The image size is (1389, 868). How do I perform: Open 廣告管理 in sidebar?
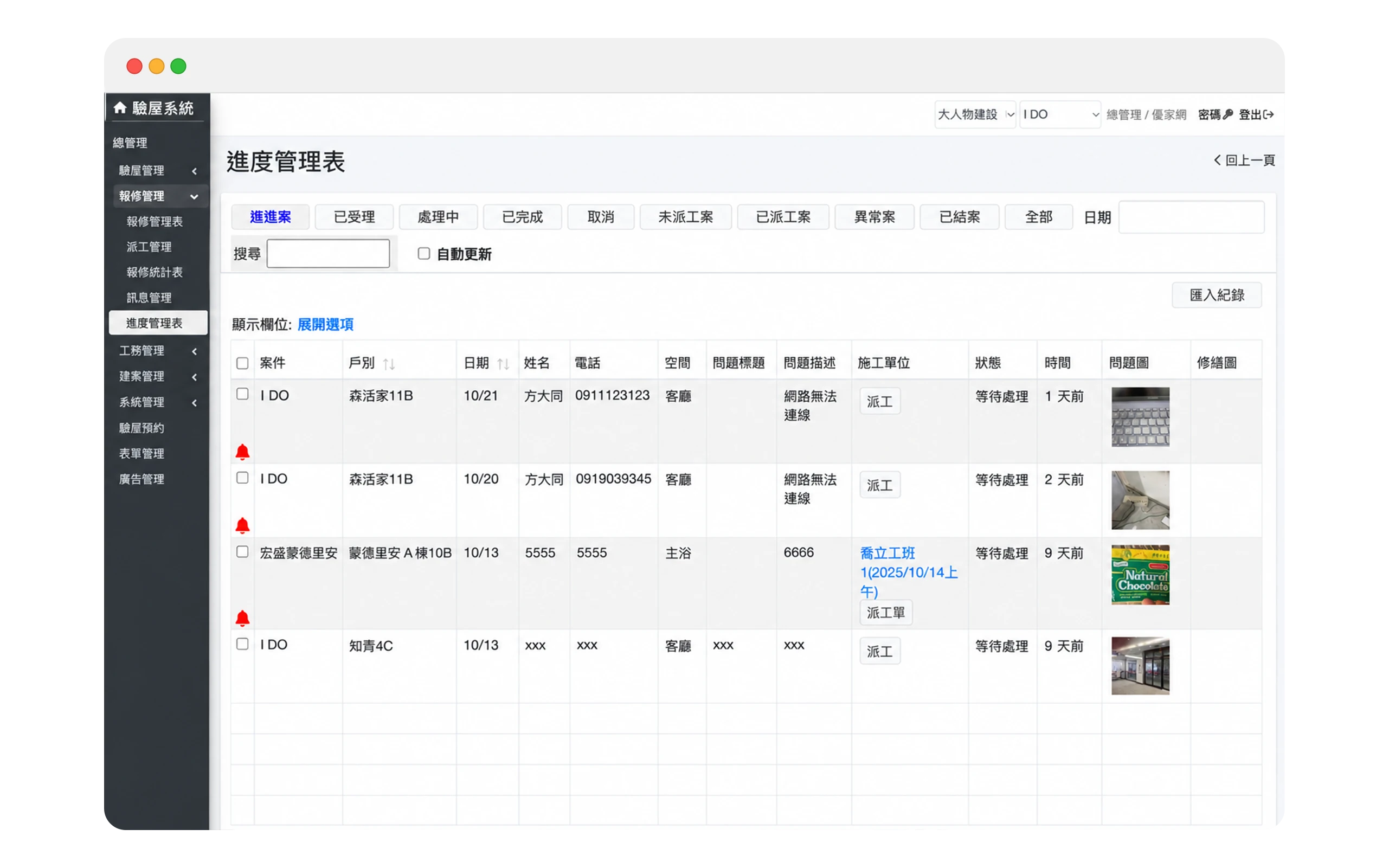pos(141,479)
